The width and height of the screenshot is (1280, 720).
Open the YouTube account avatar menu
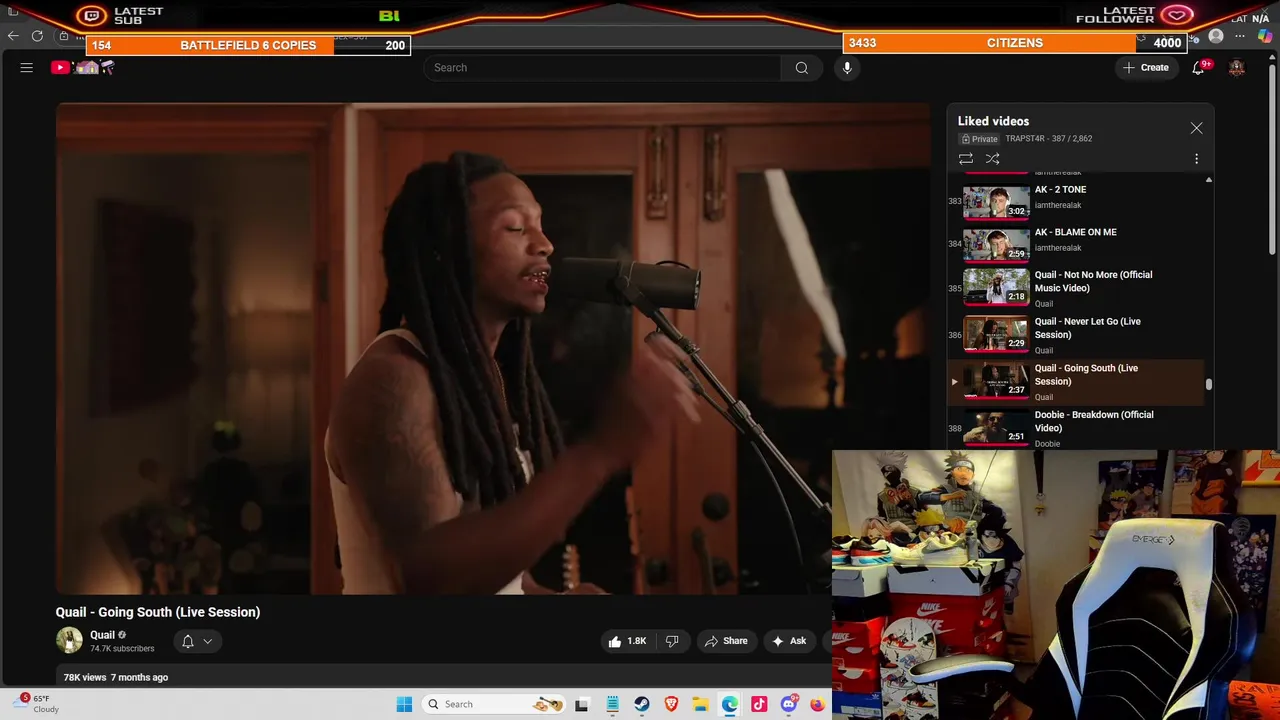pos(1237,68)
